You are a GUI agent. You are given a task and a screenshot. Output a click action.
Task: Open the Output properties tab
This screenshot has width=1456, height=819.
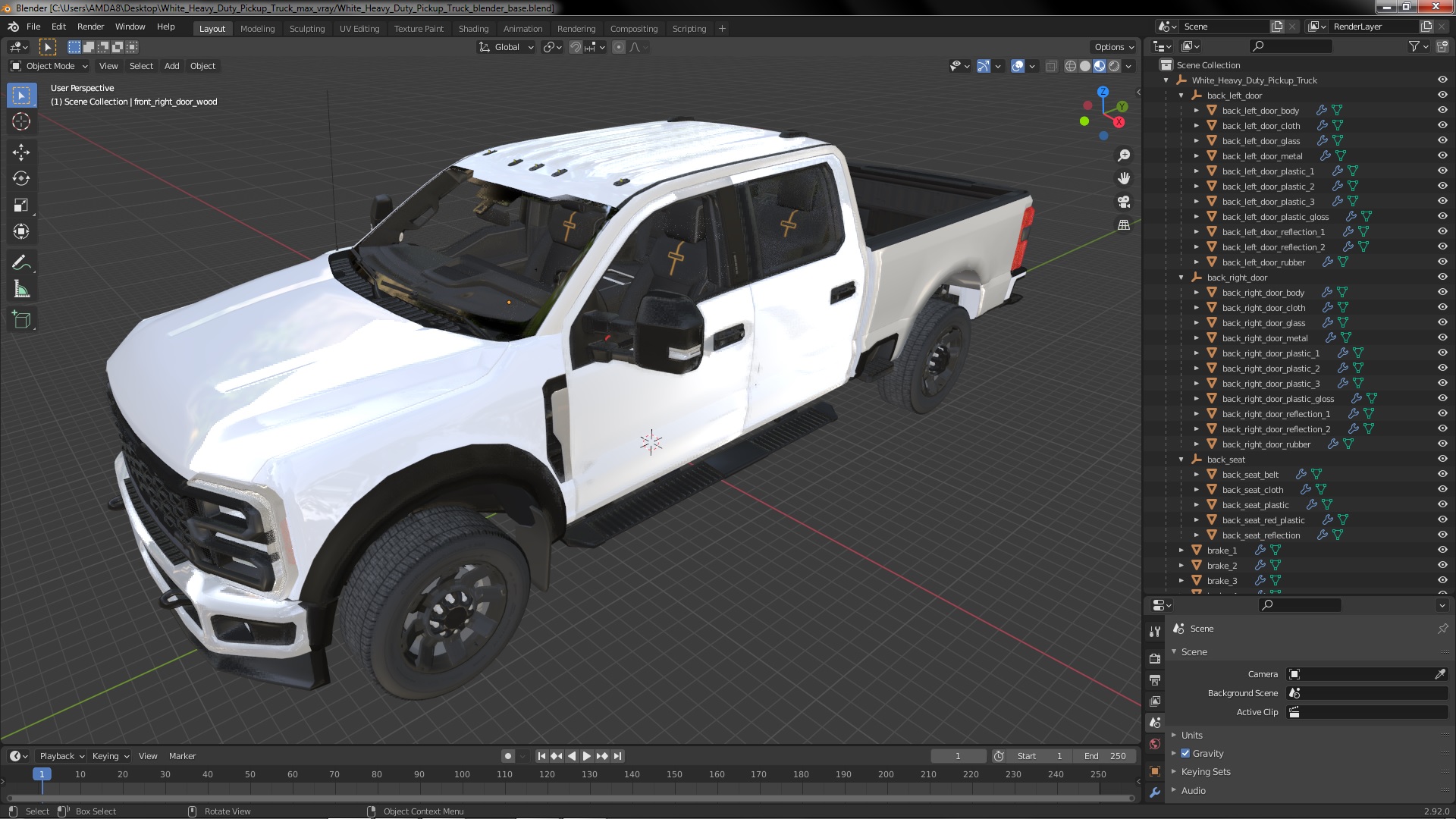coord(1155,679)
